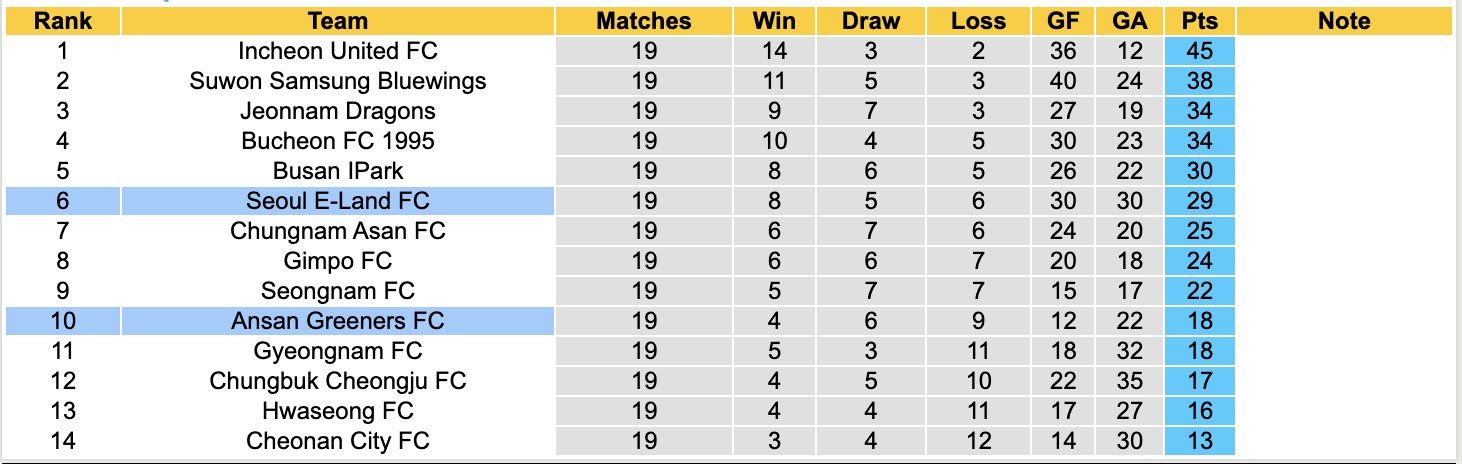The height and width of the screenshot is (464, 1462).
Task: Click Cheonan City's 13 points cell
Action: coord(1200,441)
